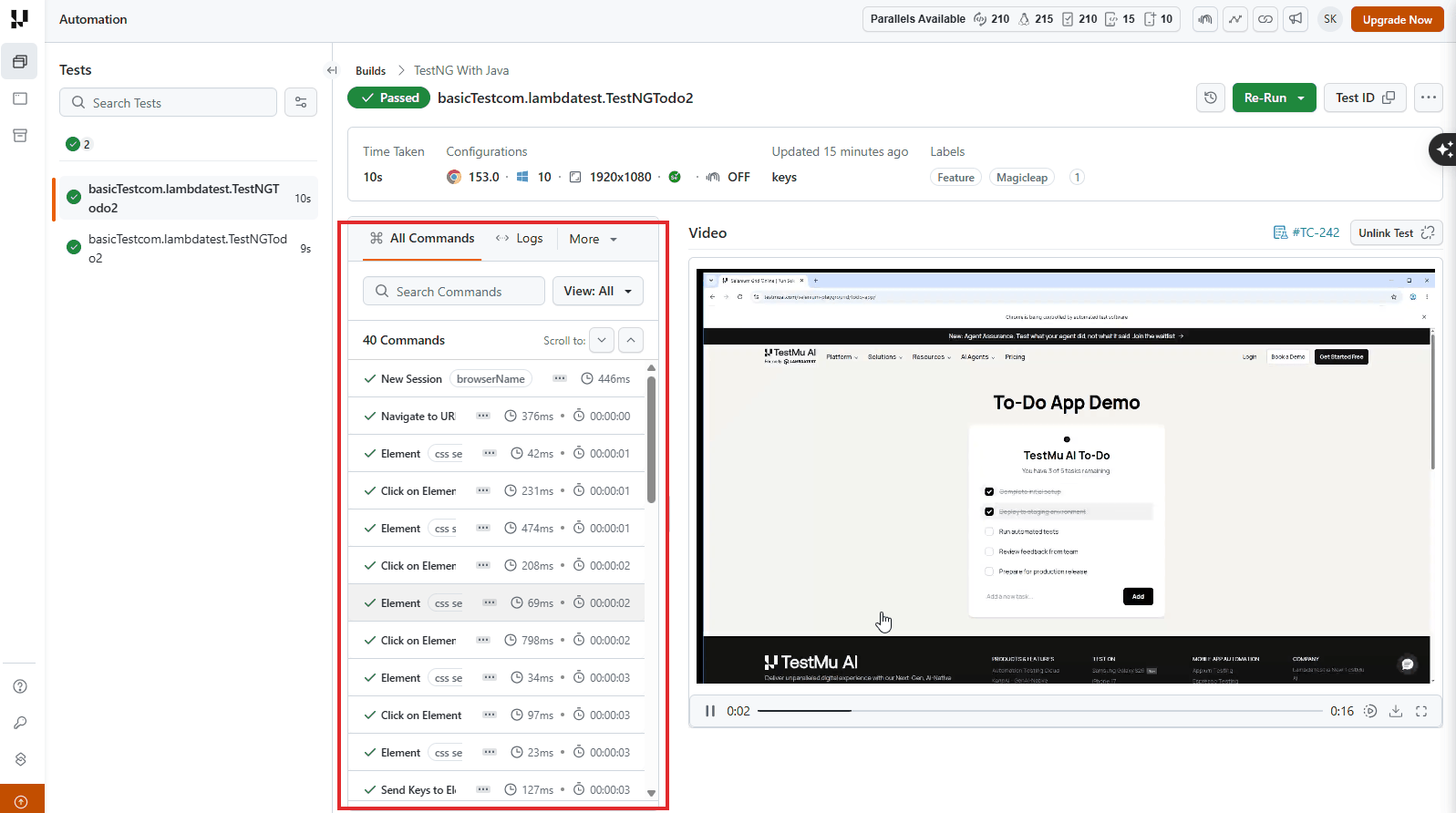Screen dimensions: 1456x813
Task: Click the Magicleap label chip
Action: [1022, 177]
